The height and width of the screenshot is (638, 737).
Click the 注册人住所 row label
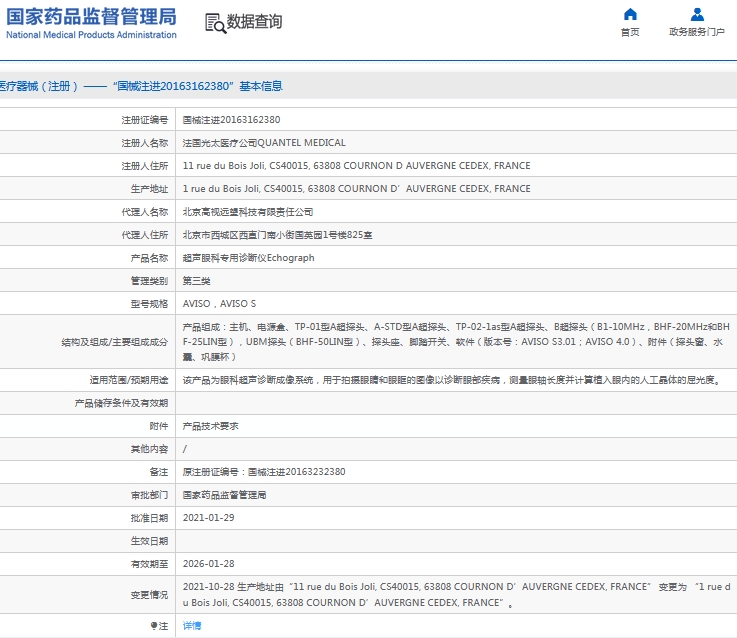(145, 166)
